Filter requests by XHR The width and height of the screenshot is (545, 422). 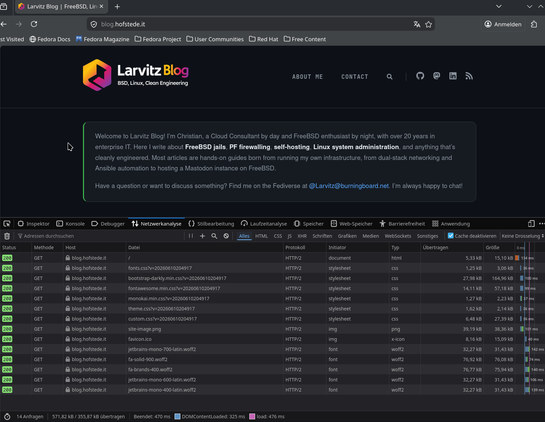click(x=302, y=236)
